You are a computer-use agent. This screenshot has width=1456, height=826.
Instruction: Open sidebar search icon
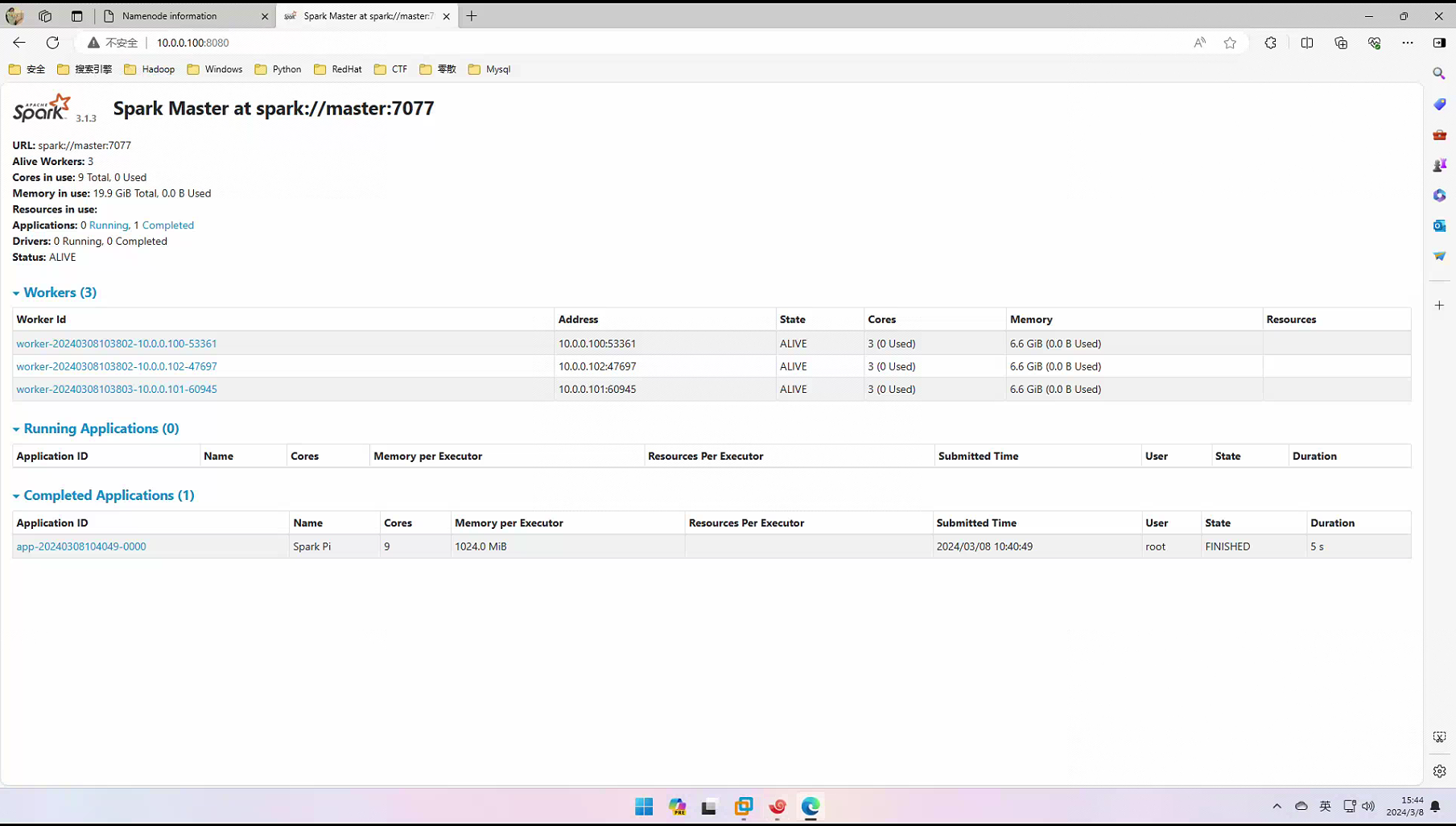pos(1440,73)
